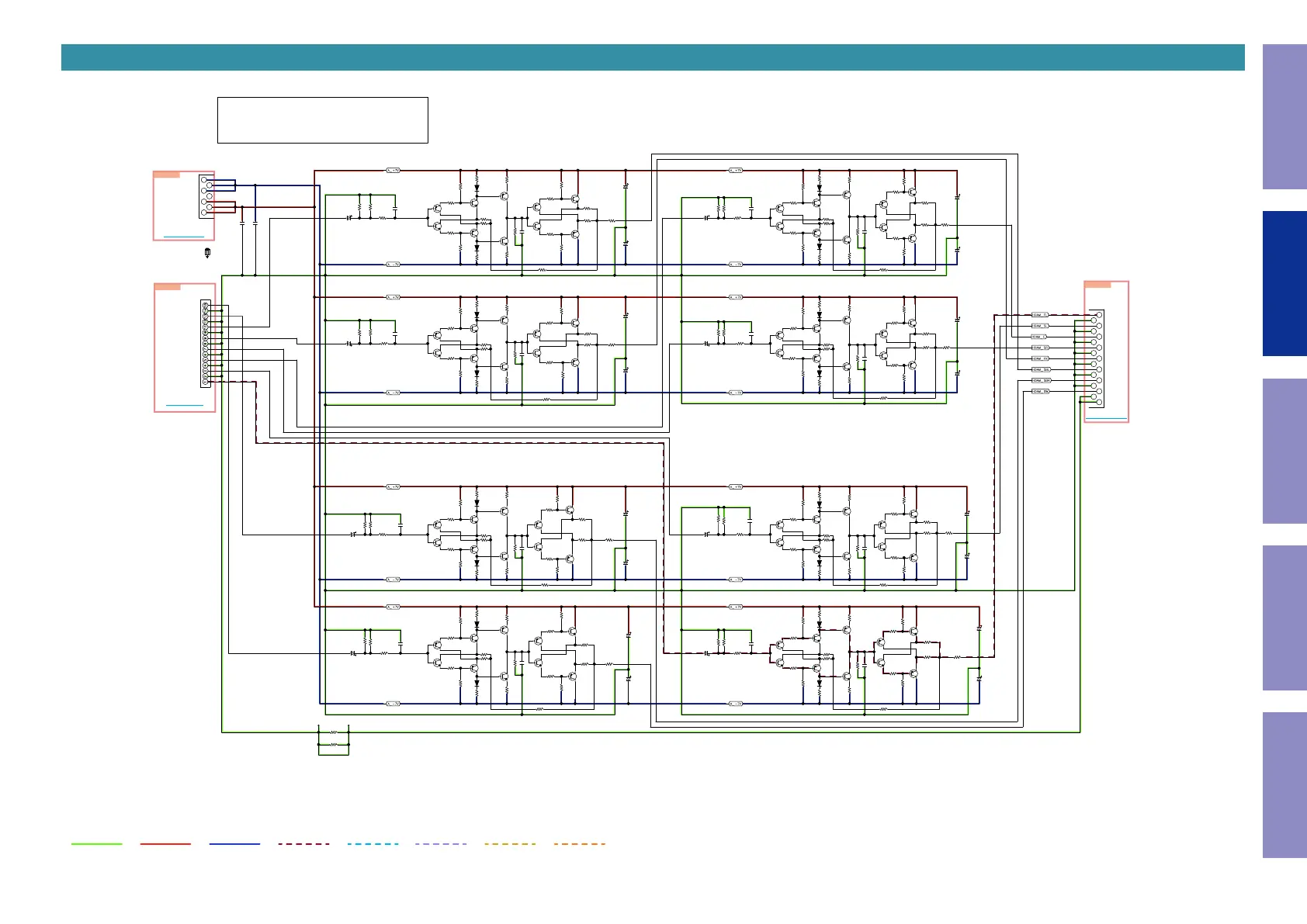Open the topmost purple side tab
This screenshot has height=924, width=1307.
pyautogui.click(x=1284, y=117)
